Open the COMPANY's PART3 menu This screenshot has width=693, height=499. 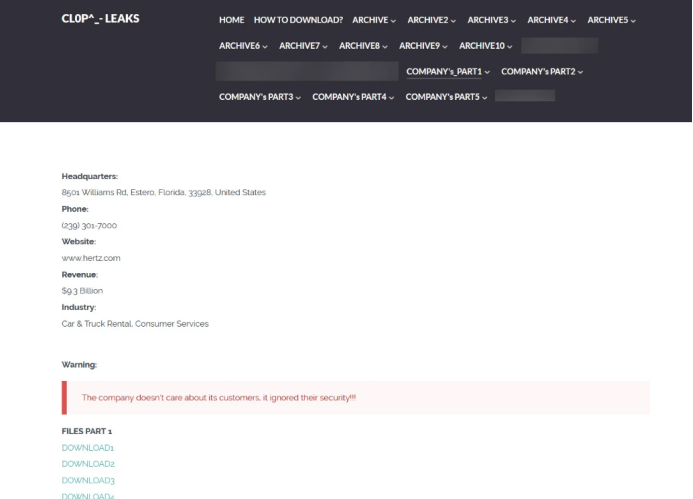point(260,97)
